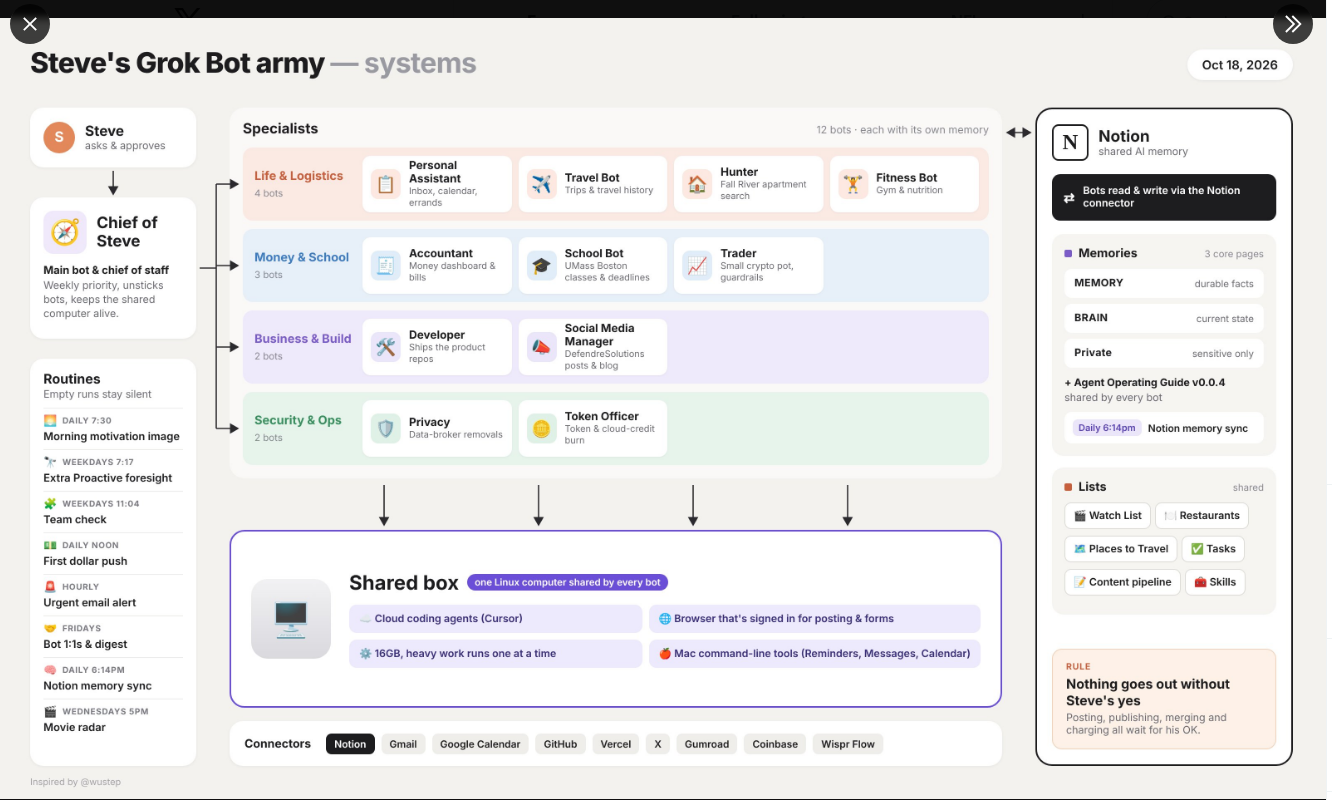This screenshot has width=1332, height=800.
Task: Select the Personal Assistant clipboard icon
Action: (x=385, y=184)
